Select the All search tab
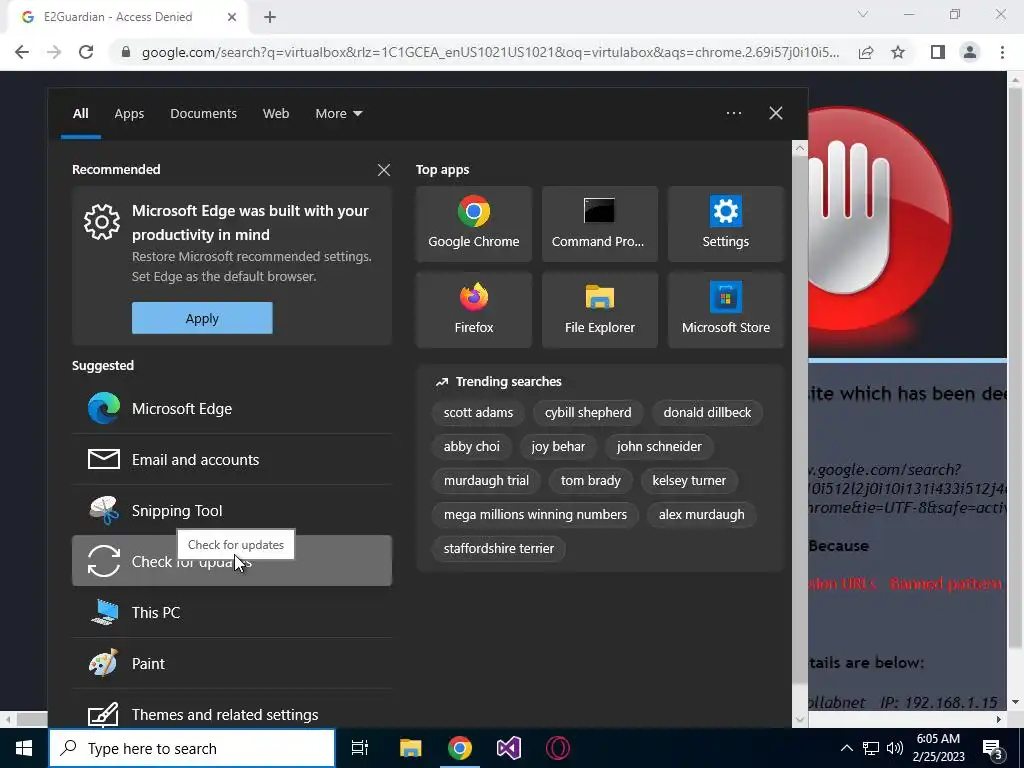Viewport: 1024px width, 768px height. click(x=80, y=114)
